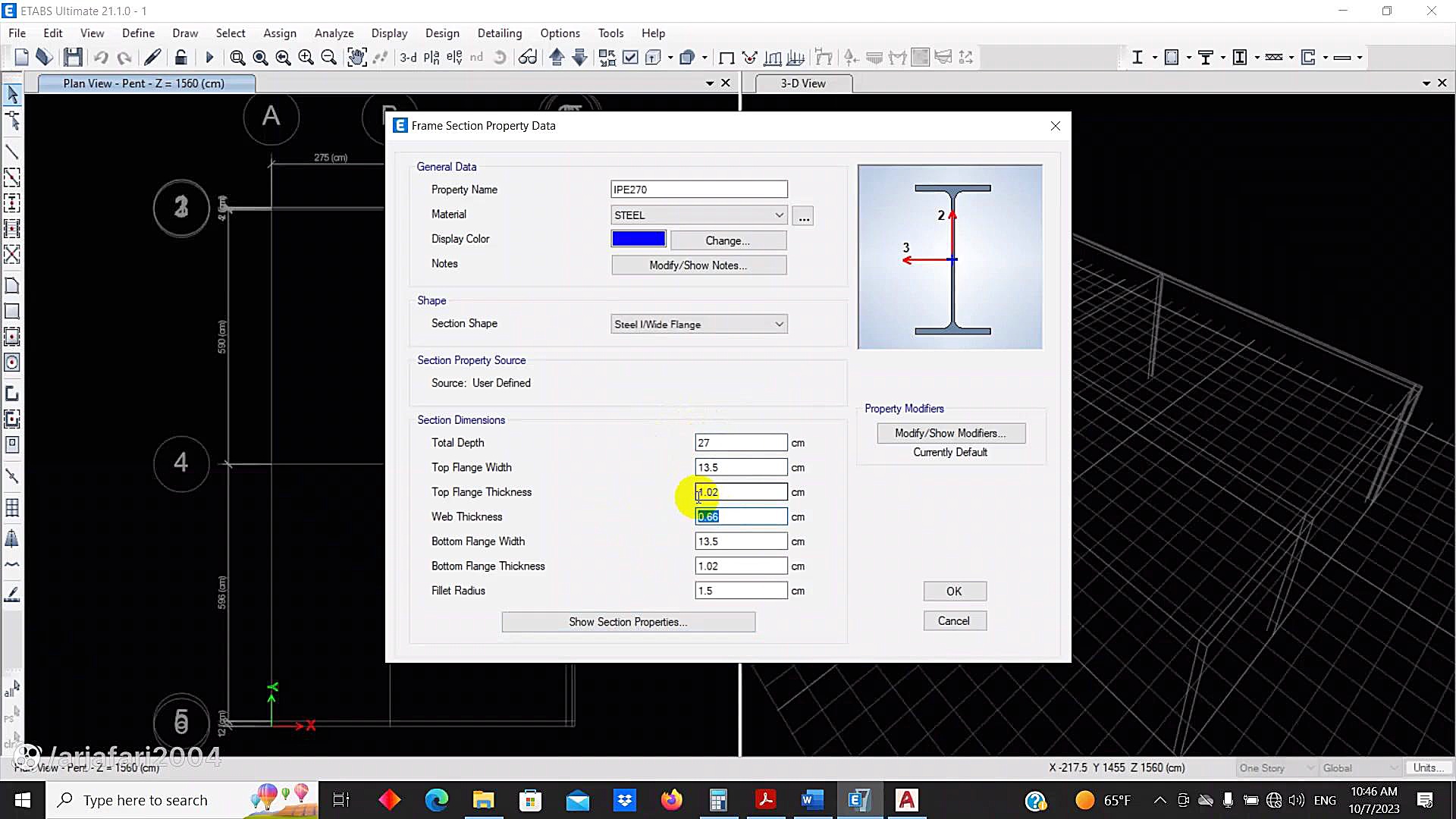Open Set Display Options checkbox icon
Viewport: 1456px width, 819px height.
point(630,58)
